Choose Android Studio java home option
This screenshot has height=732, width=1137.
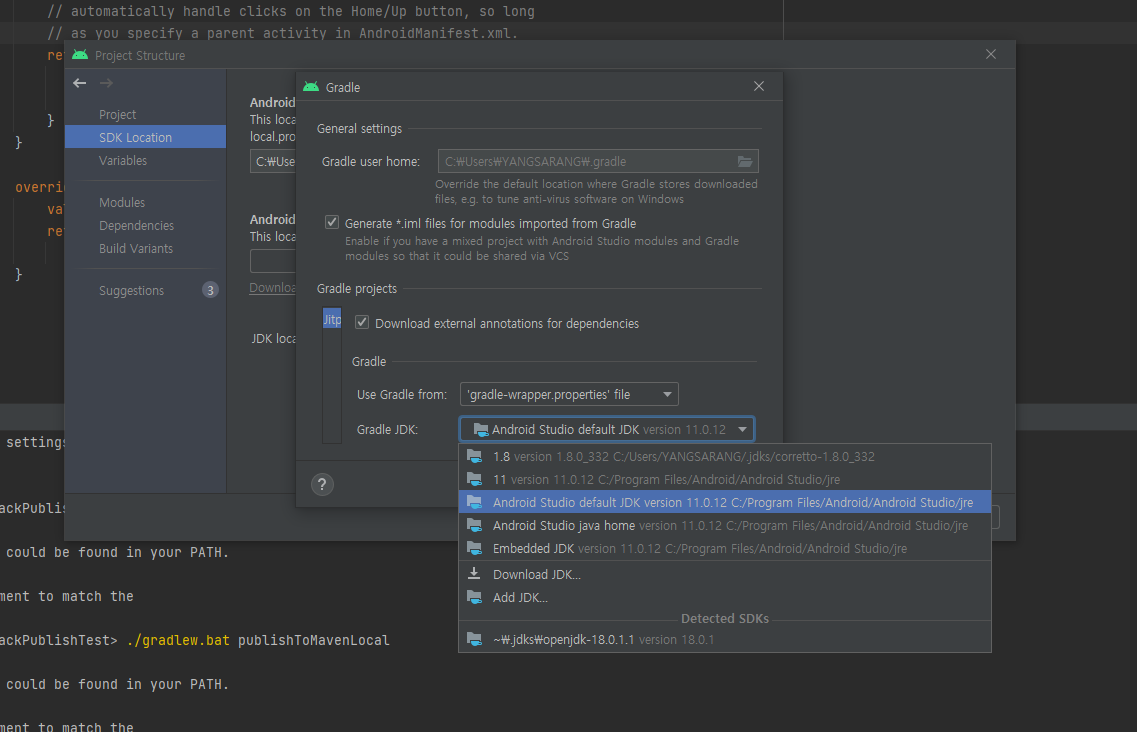(724, 525)
